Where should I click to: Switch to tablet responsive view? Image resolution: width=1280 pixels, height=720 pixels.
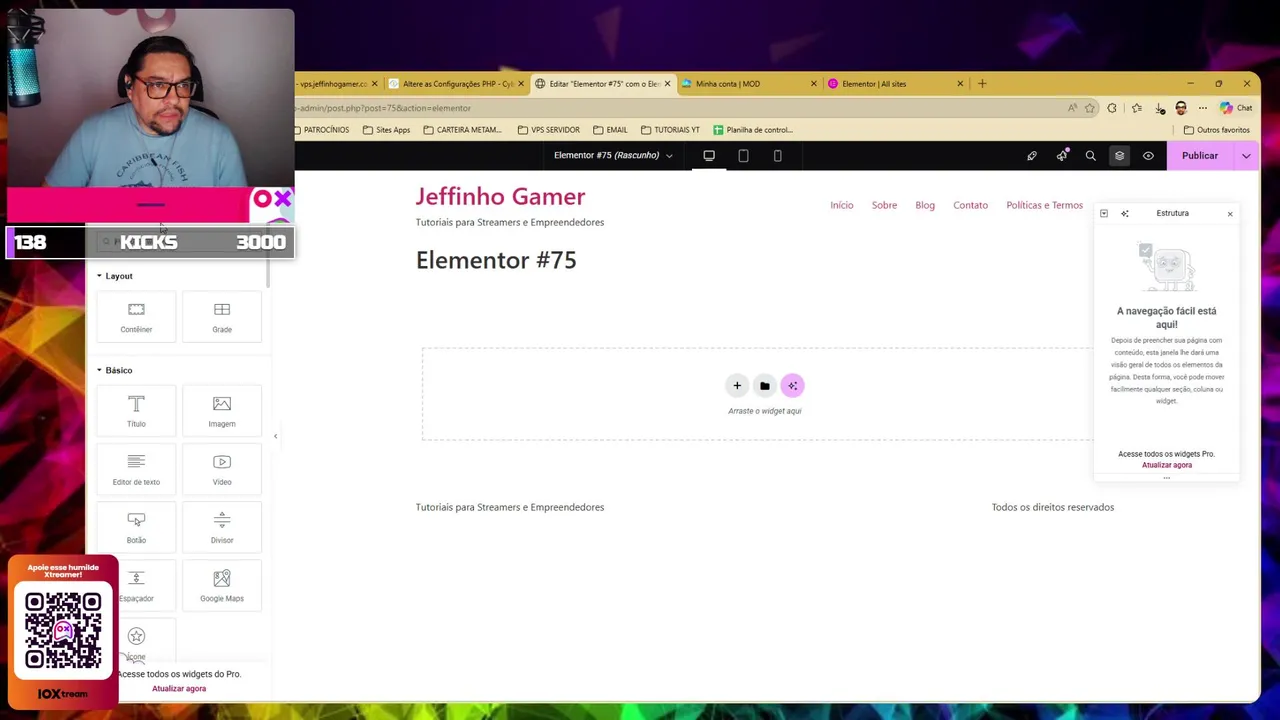[x=743, y=155]
